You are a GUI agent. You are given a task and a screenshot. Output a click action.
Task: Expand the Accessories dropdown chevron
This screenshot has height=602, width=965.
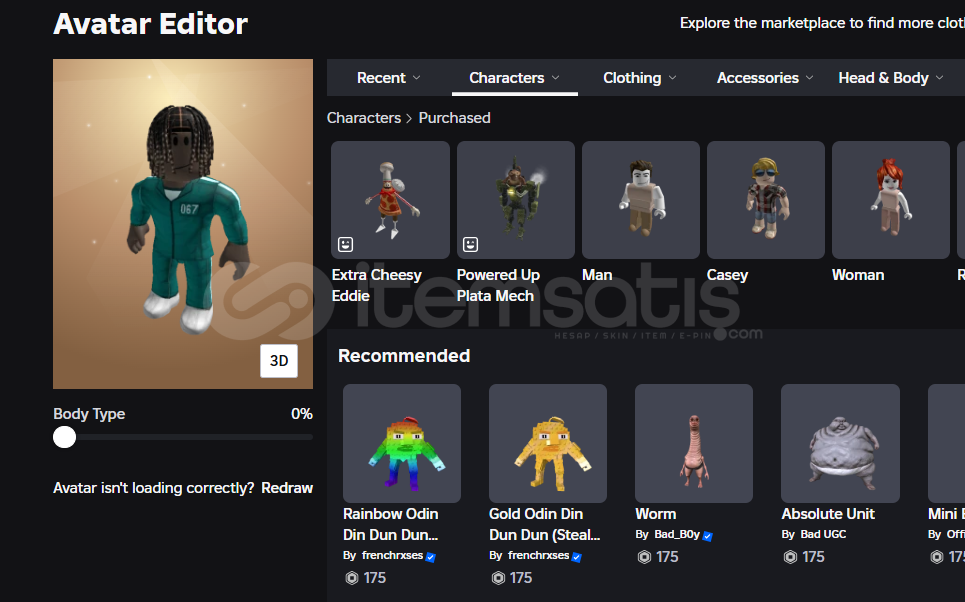point(810,78)
